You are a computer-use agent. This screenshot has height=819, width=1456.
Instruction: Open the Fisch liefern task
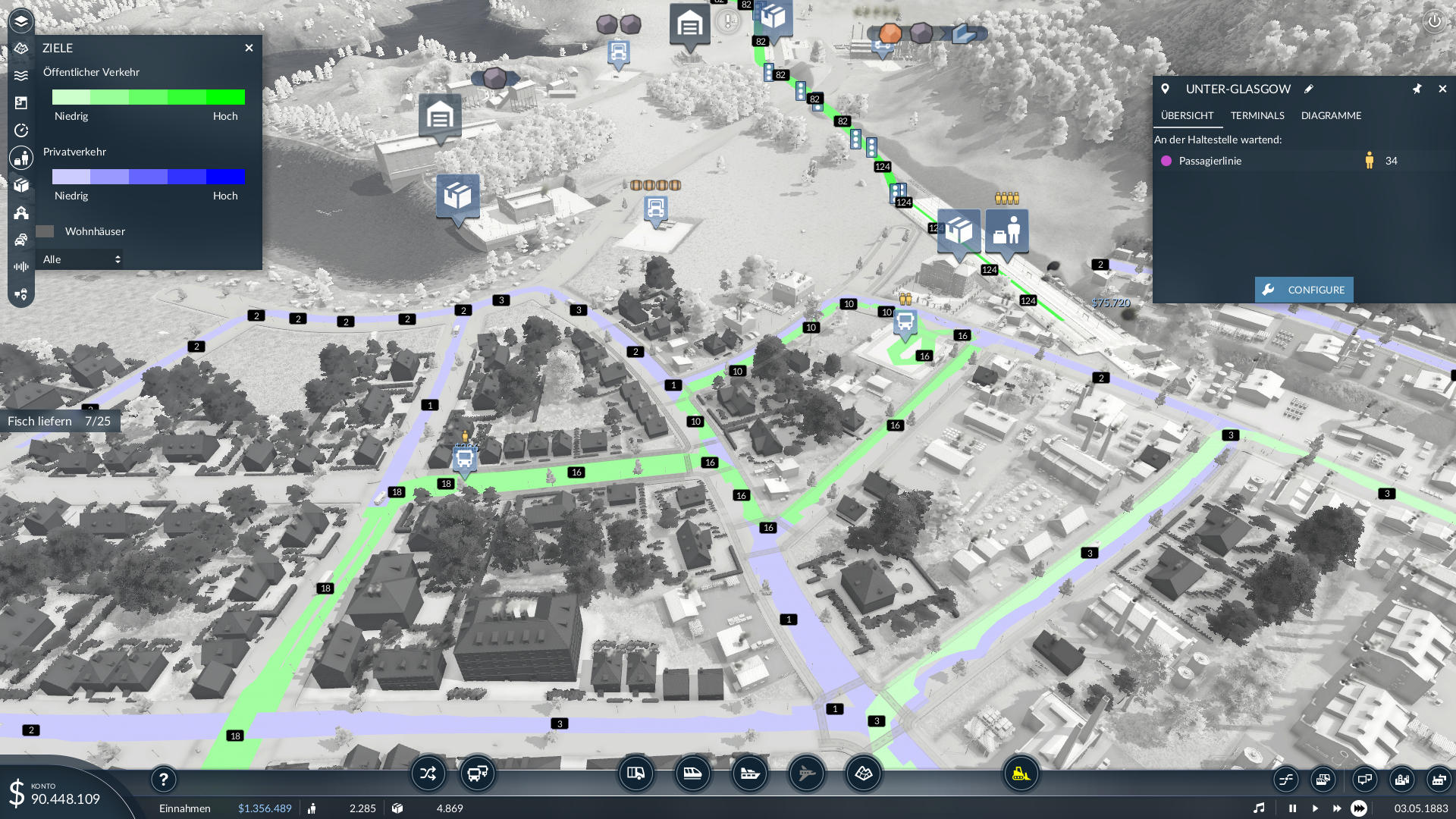59,421
